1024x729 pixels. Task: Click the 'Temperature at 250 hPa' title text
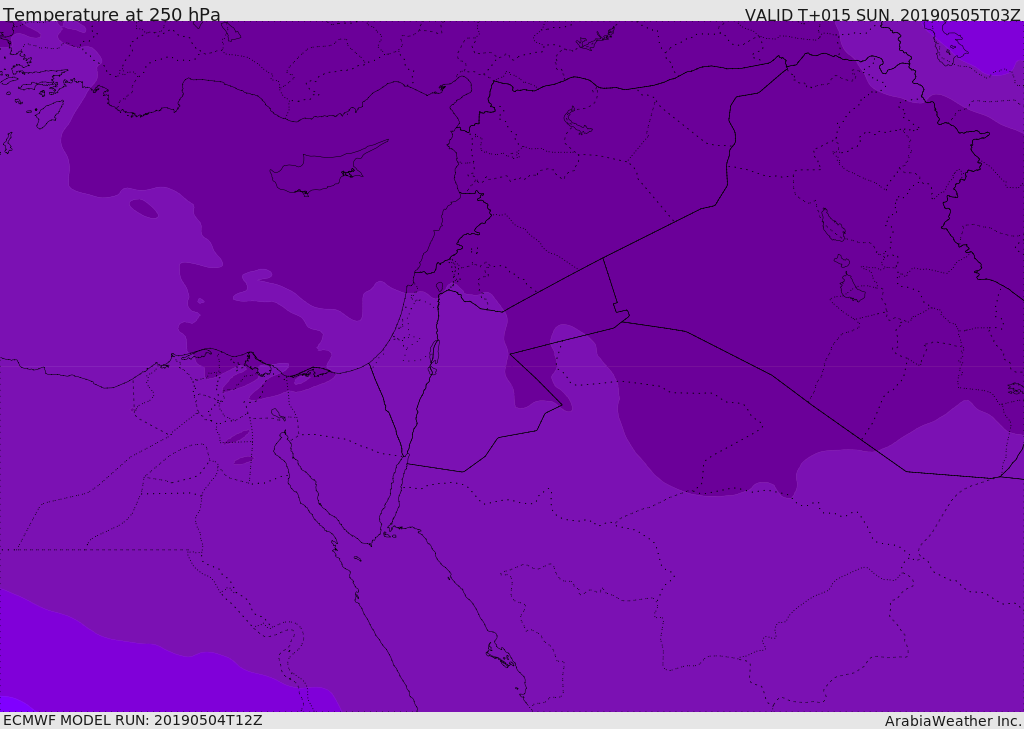pos(112,14)
